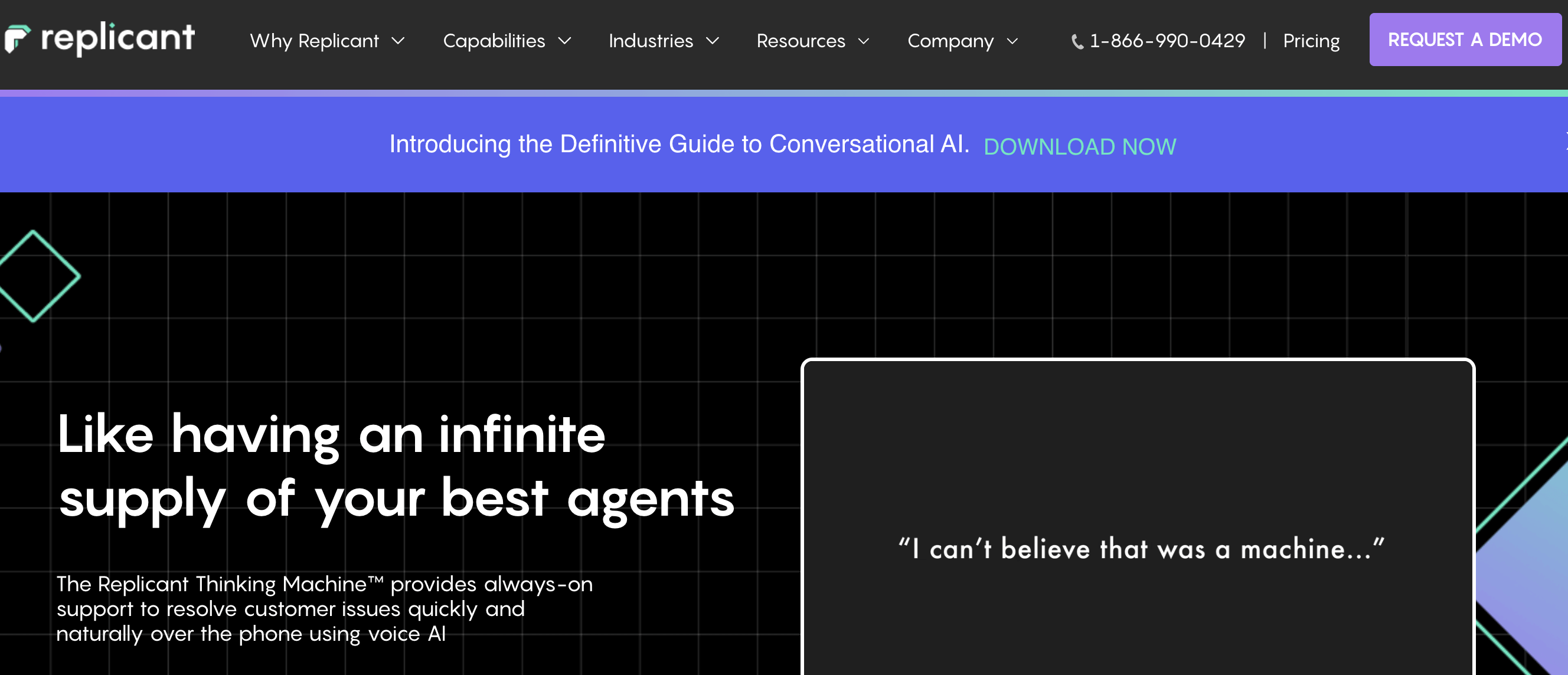
Task: Click the Replicant logo
Action: [x=99, y=39]
